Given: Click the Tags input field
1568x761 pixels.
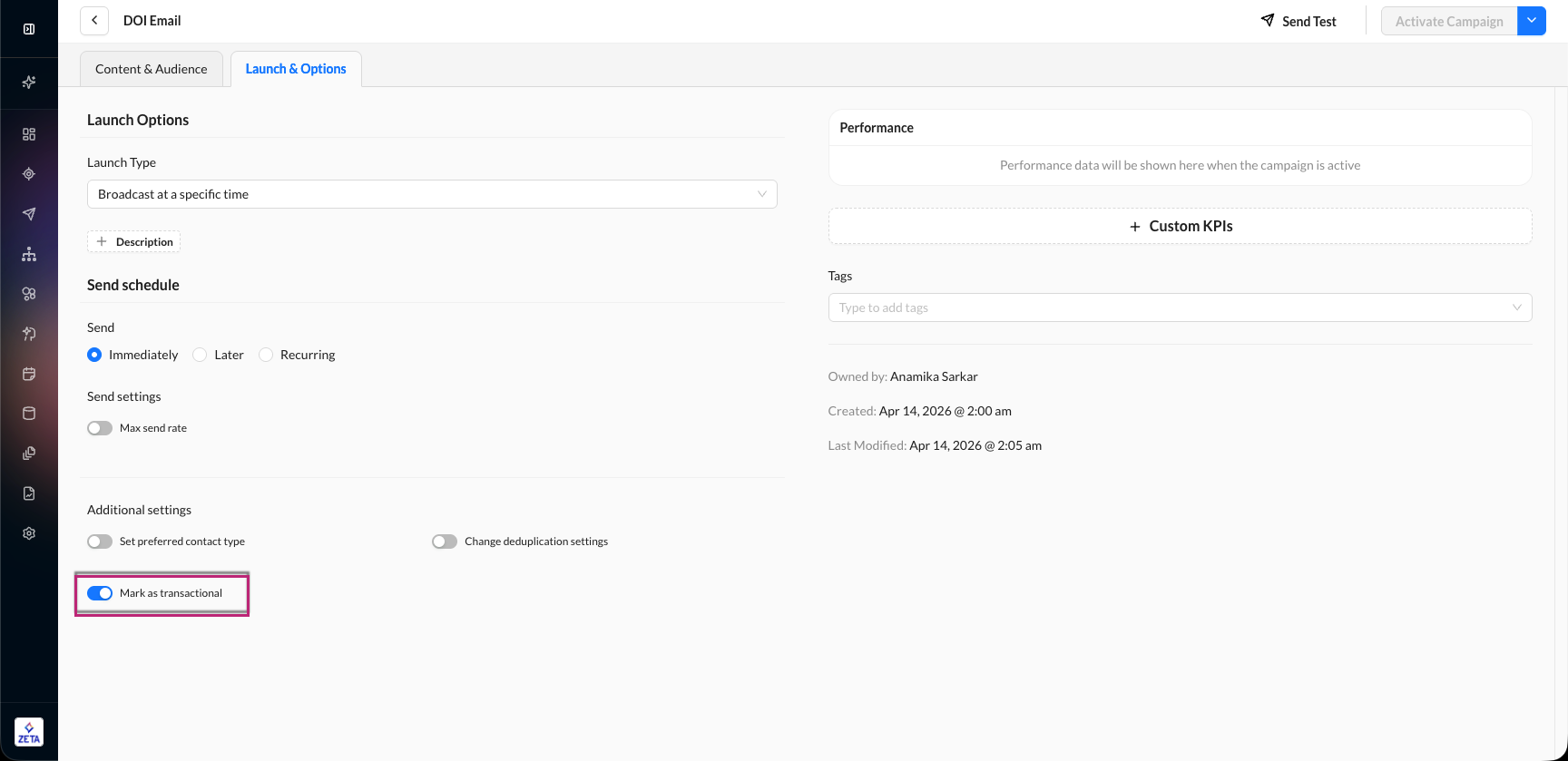Looking at the screenshot, I should 1171,307.
